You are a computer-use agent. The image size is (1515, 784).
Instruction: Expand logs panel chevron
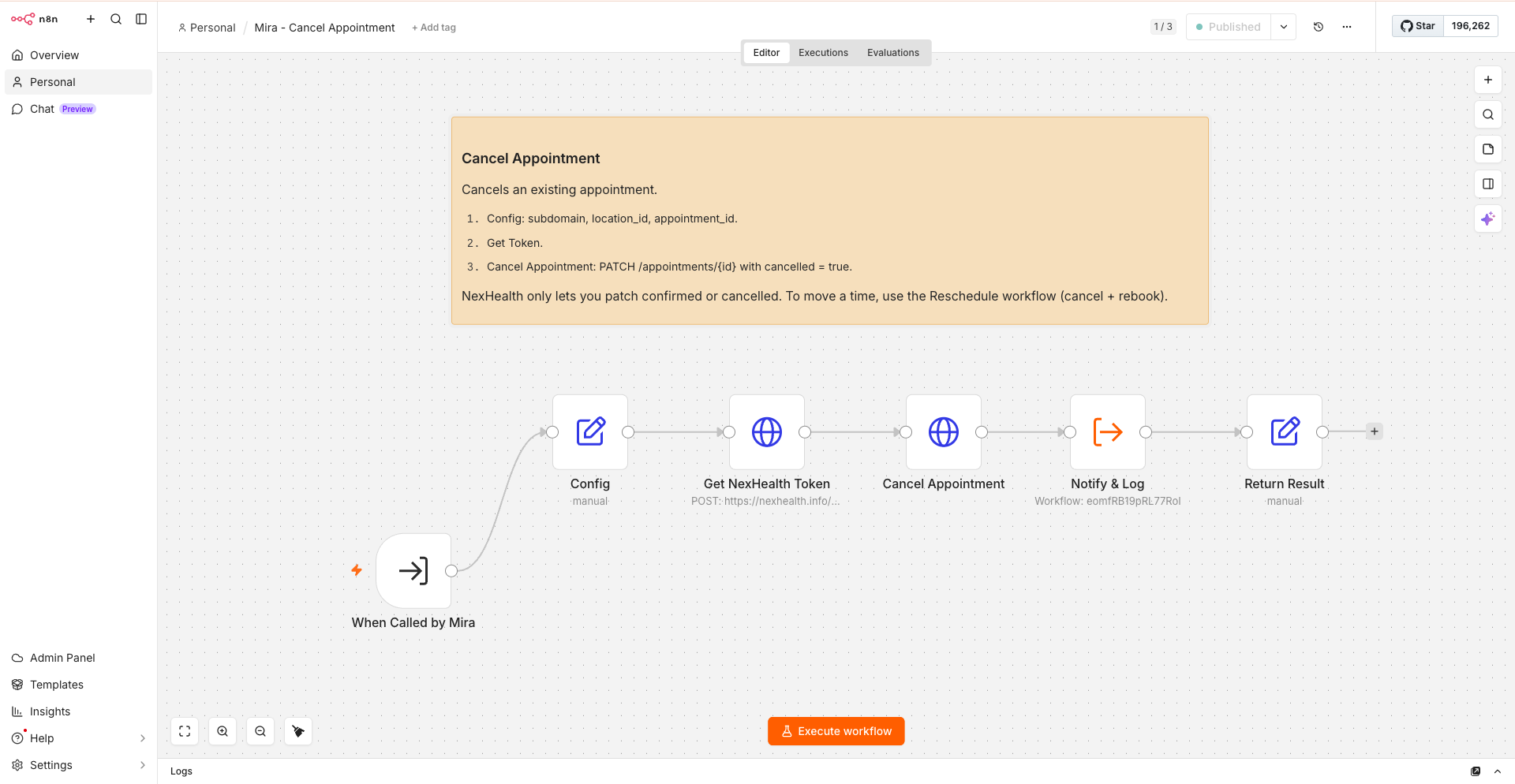click(x=1498, y=771)
